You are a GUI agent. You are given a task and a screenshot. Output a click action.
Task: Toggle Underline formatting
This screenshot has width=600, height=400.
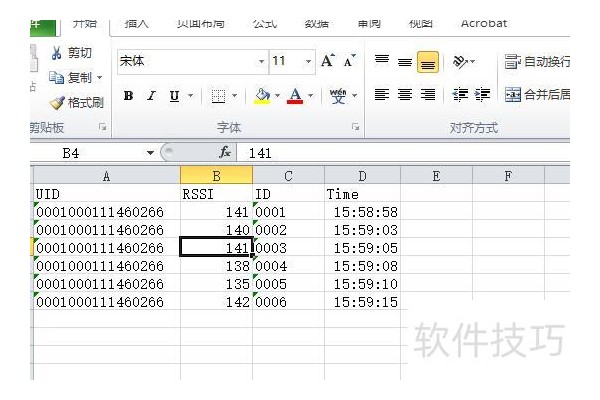click(174, 95)
